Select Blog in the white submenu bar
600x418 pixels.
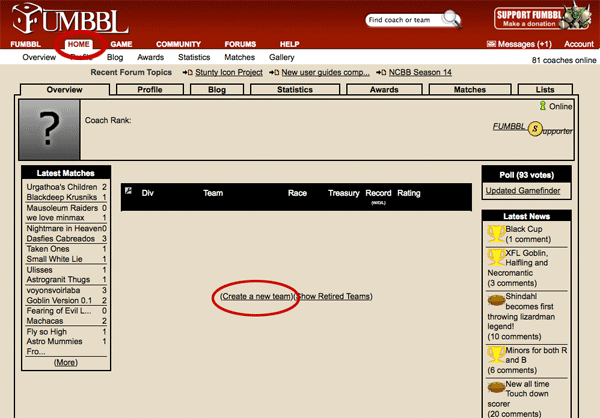(x=115, y=57)
